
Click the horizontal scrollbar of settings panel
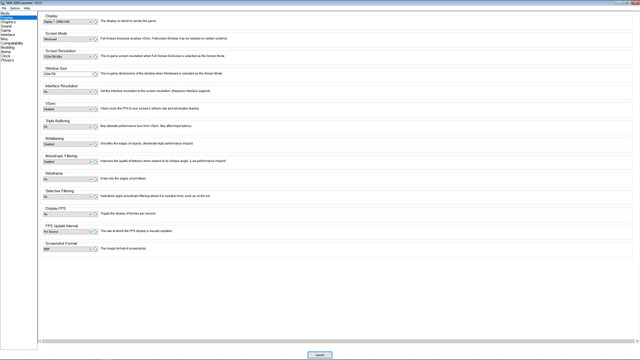point(338,341)
